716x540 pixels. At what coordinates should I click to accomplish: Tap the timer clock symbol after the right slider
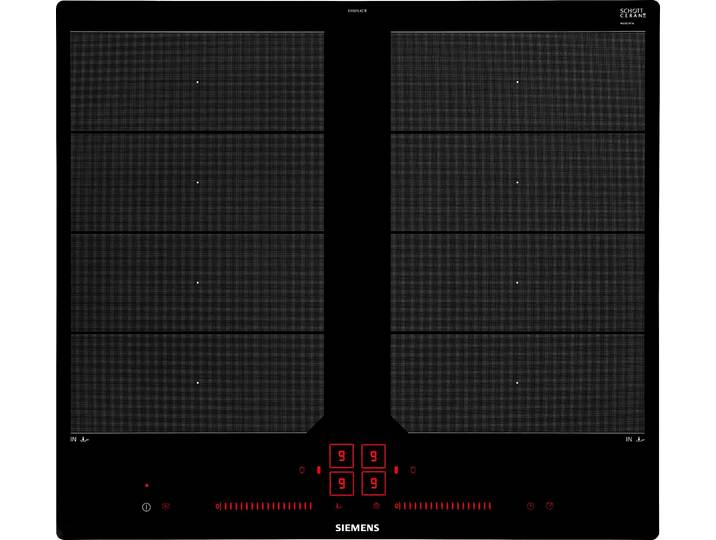[530, 506]
